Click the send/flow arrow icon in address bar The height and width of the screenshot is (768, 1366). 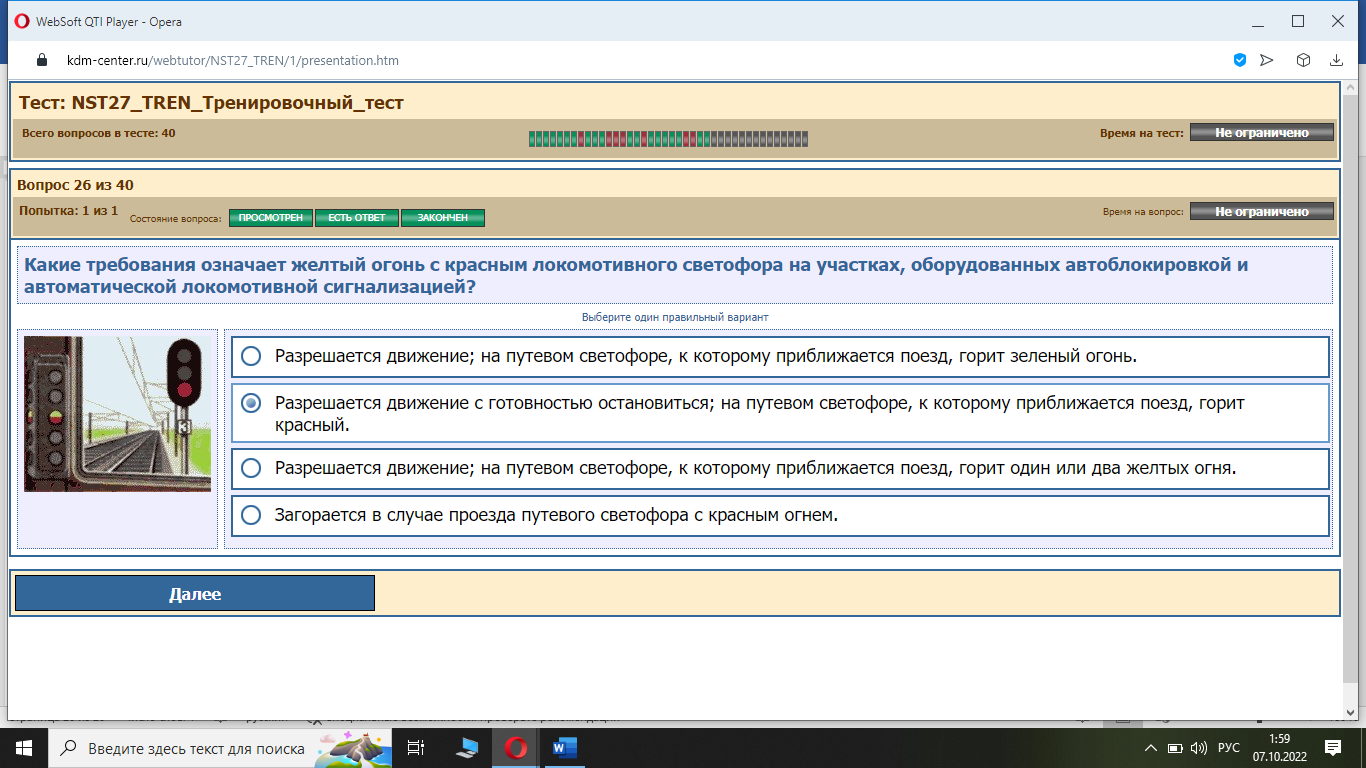coord(1267,60)
